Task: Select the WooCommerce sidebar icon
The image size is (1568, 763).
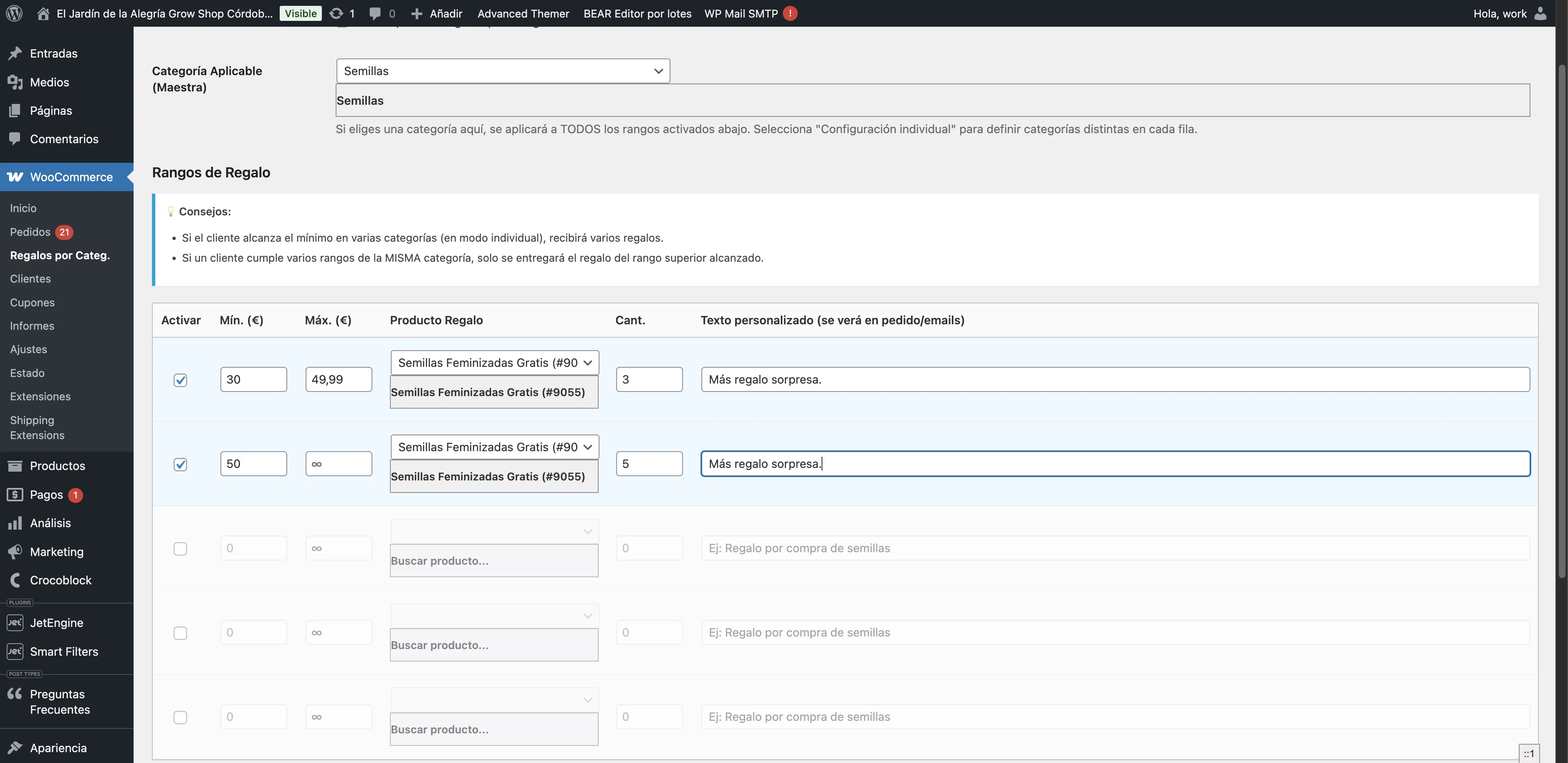Action: (15, 177)
